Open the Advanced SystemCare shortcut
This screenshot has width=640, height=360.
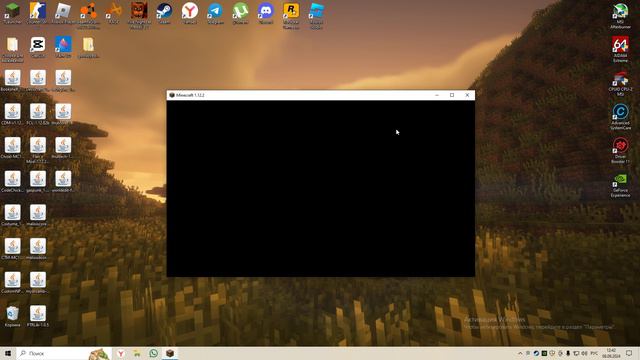tap(620, 112)
